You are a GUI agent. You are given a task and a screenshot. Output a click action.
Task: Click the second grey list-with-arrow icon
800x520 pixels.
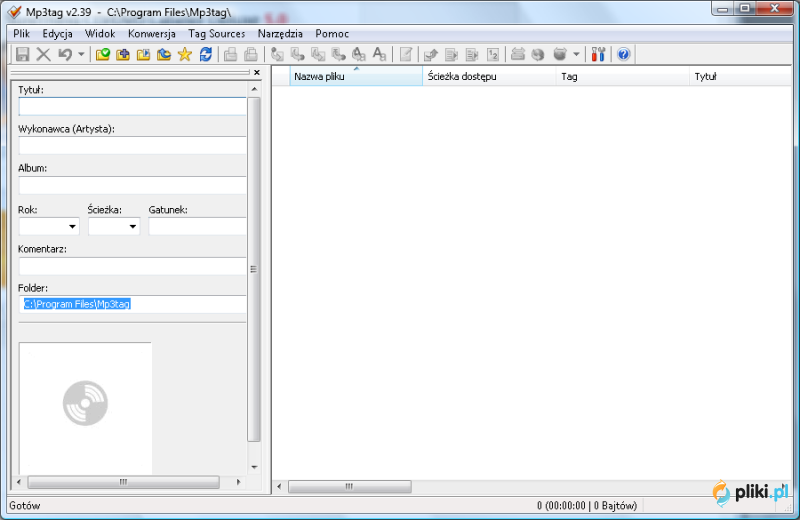472,54
